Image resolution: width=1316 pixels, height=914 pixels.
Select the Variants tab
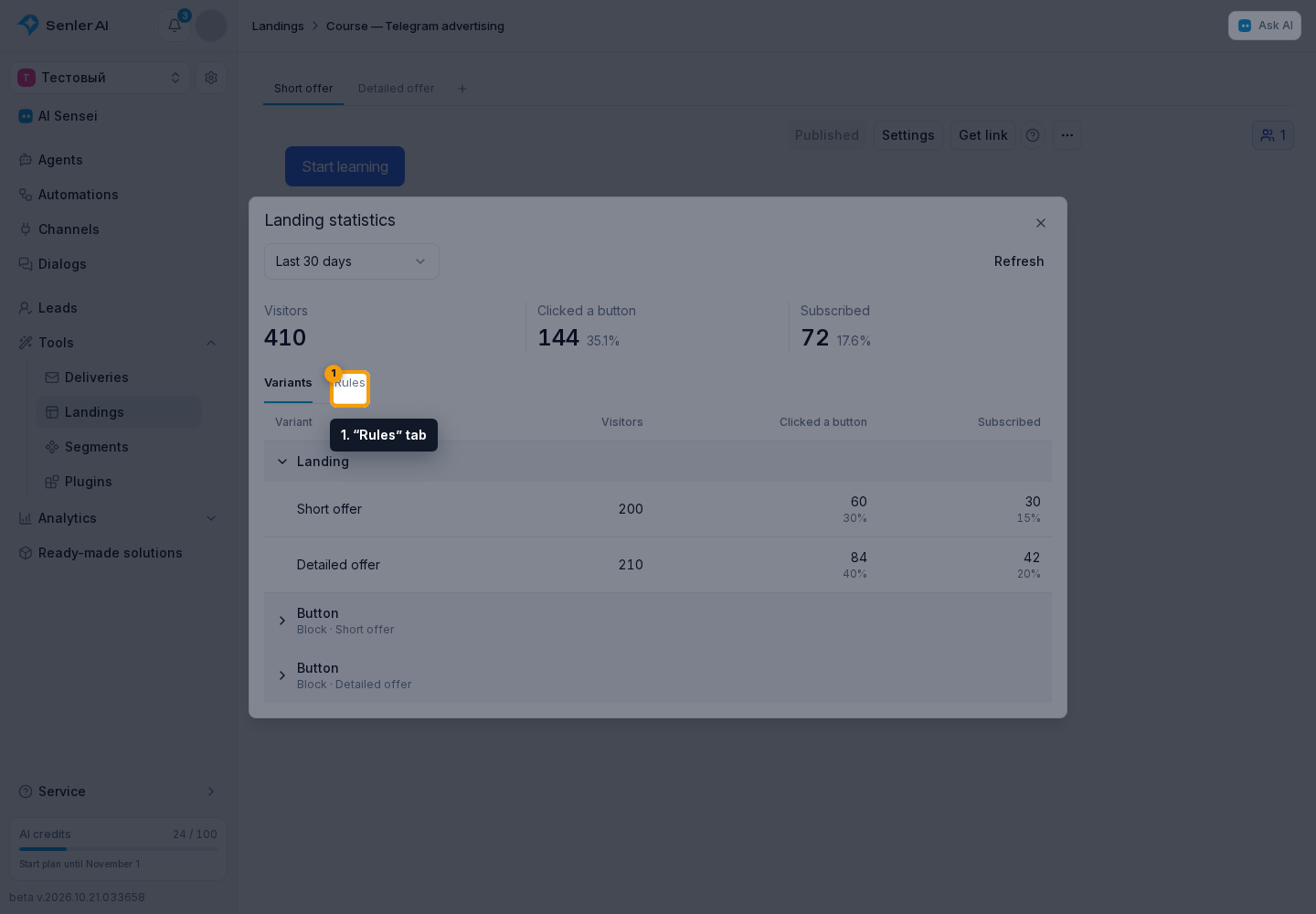(288, 383)
